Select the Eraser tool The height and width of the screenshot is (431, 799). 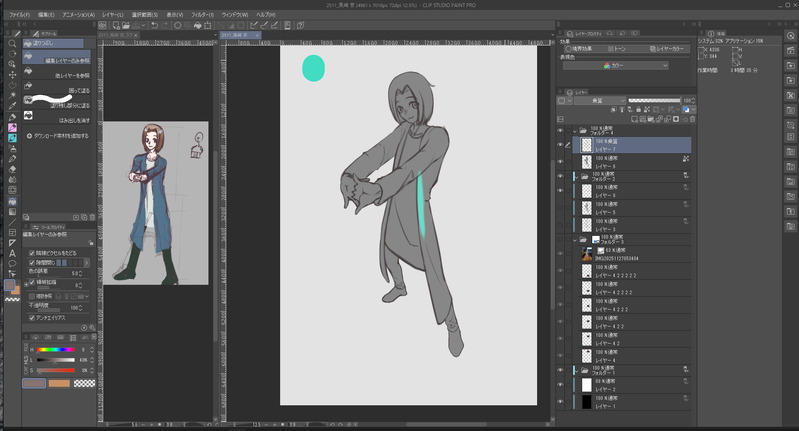(12, 169)
